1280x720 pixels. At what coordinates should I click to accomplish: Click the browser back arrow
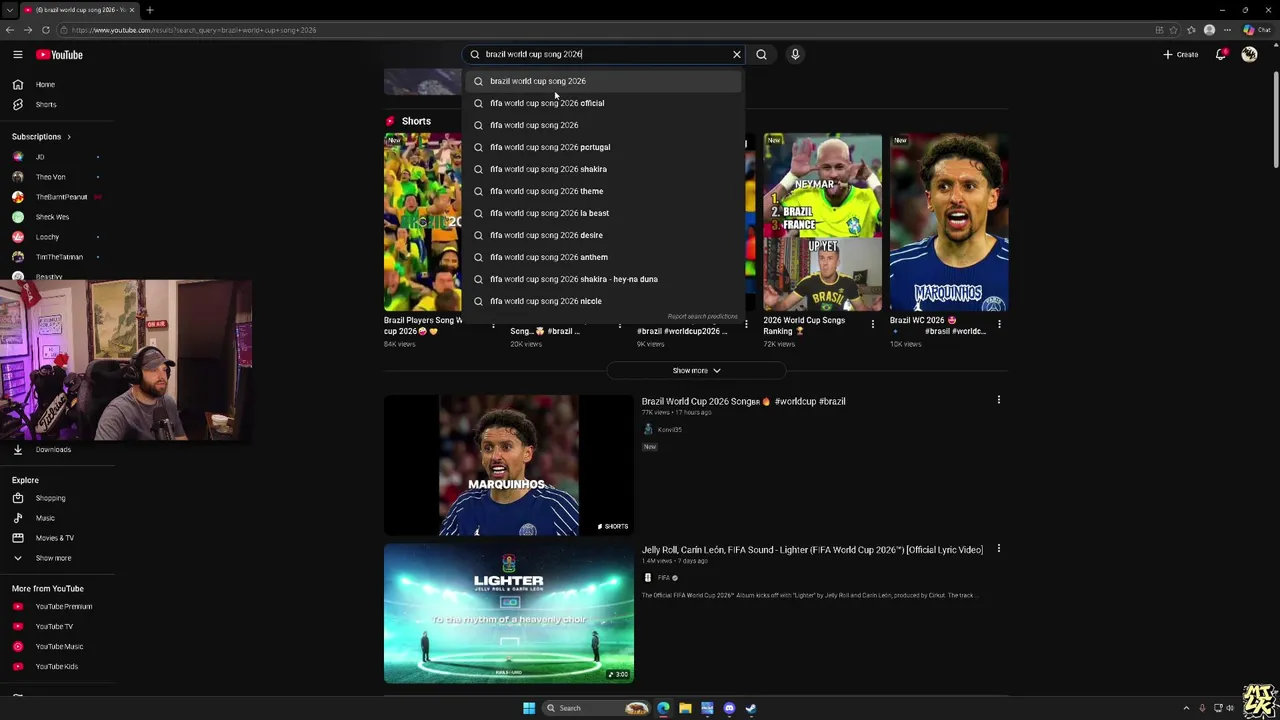click(x=10, y=30)
